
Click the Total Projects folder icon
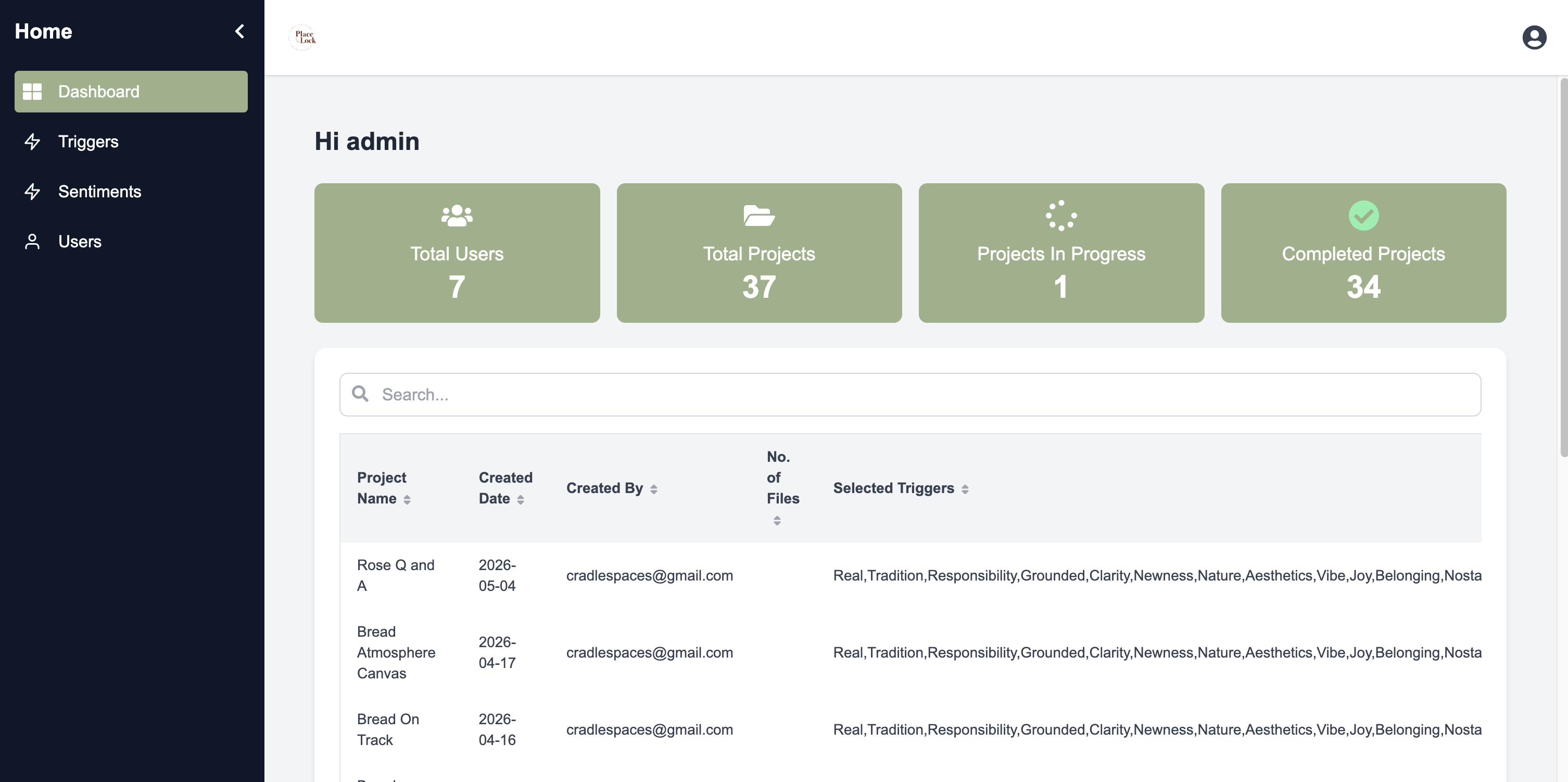tap(758, 216)
